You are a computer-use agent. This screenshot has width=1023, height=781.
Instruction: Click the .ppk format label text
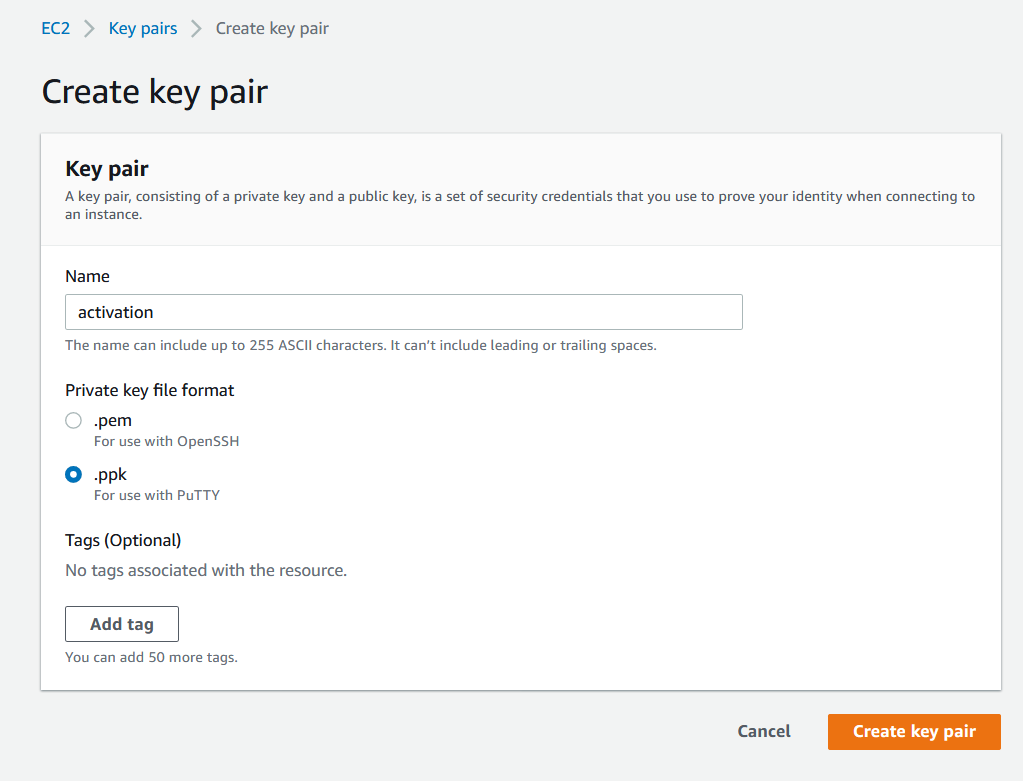click(x=110, y=474)
